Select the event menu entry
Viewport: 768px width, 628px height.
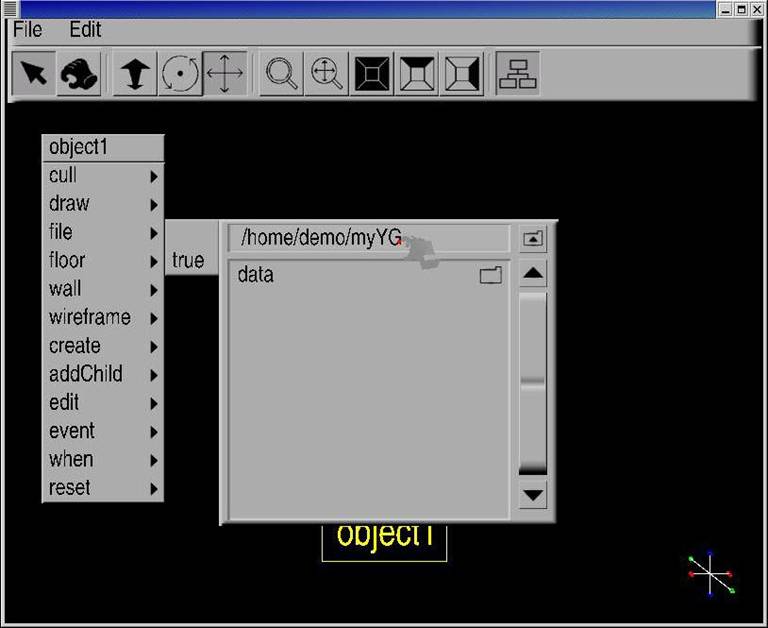103,432
